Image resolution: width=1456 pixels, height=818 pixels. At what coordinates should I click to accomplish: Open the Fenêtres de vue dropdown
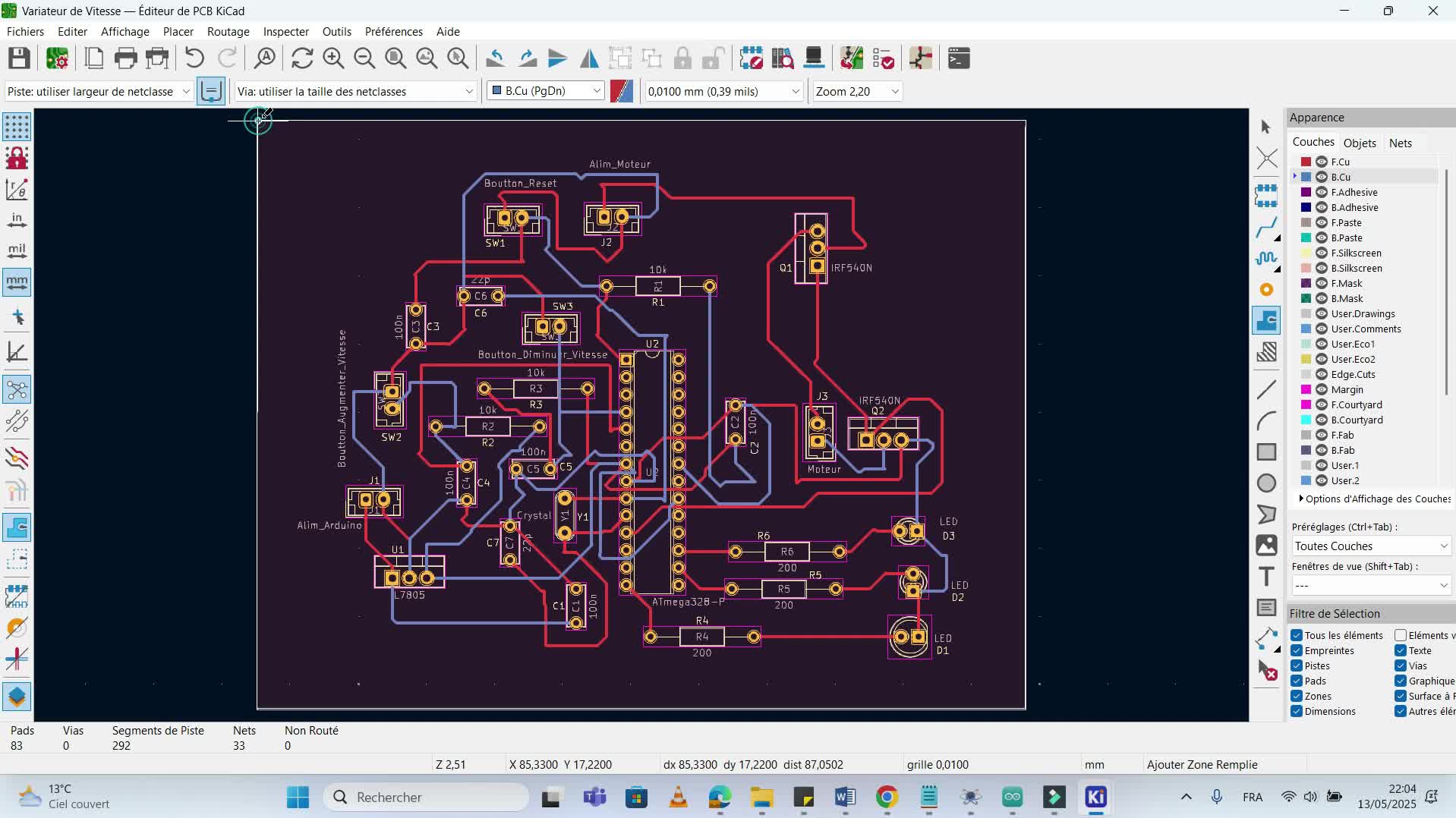point(1371,586)
